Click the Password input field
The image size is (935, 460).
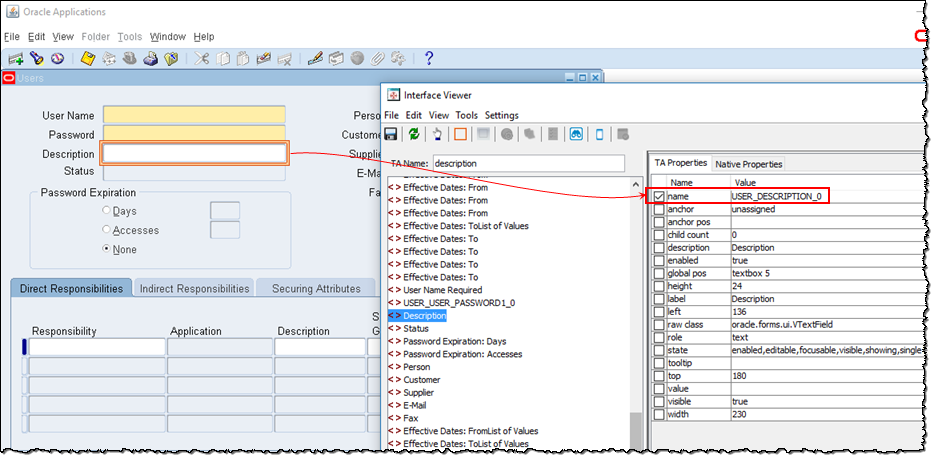(x=194, y=134)
